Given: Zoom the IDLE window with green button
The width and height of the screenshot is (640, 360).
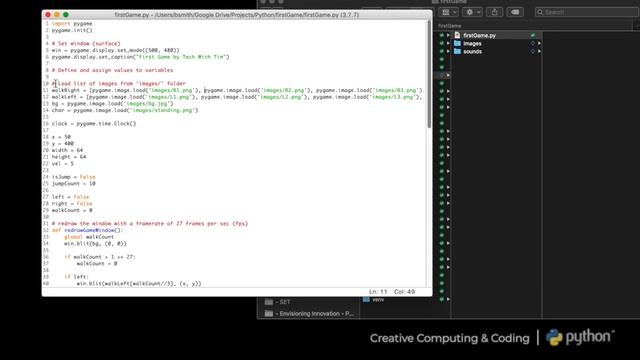Looking at the screenshot, I should point(66,15).
